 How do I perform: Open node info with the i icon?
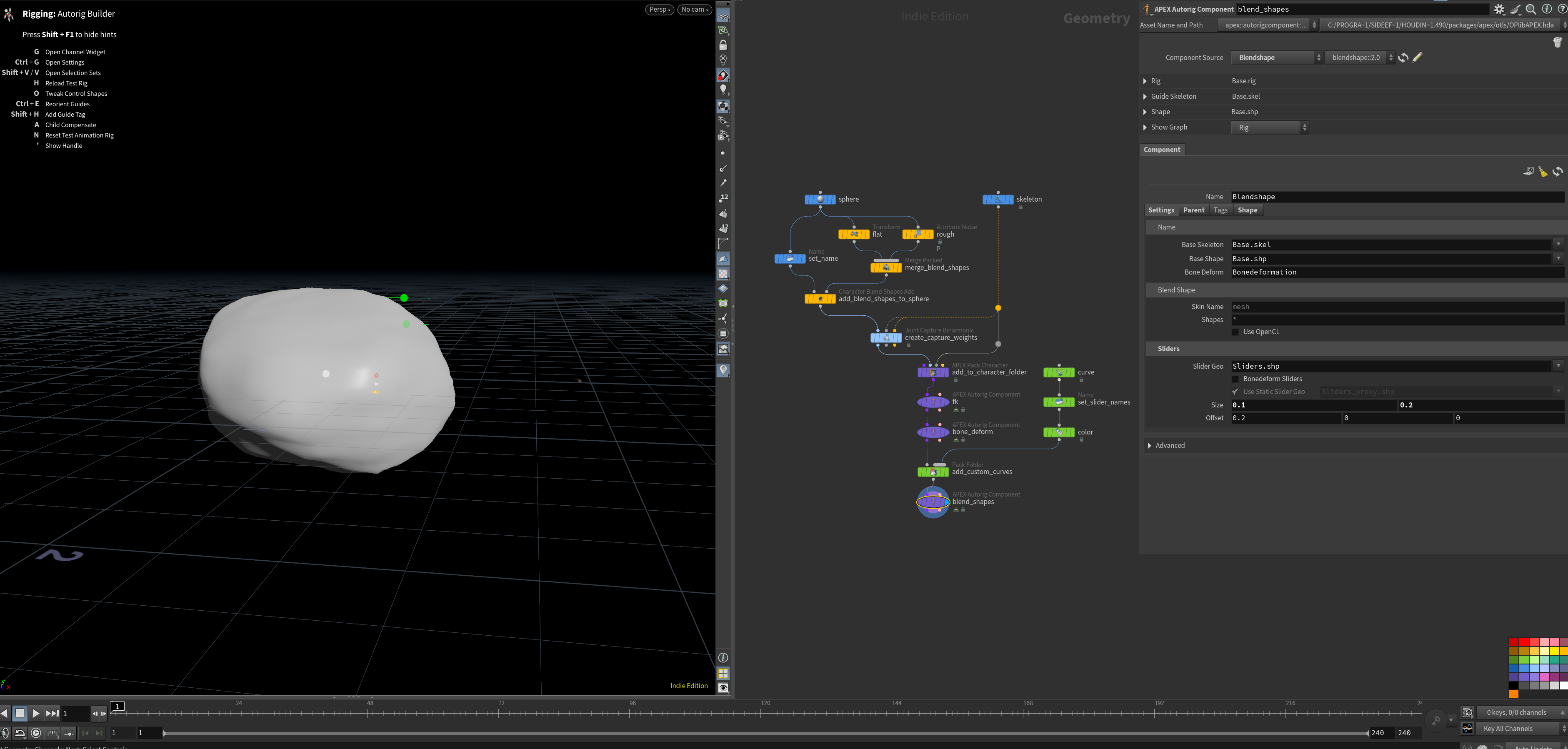pyautogui.click(x=1547, y=9)
